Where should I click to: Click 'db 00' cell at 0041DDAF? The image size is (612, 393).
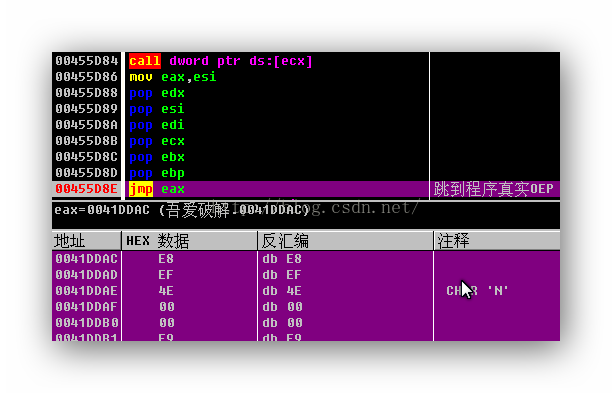(283, 307)
